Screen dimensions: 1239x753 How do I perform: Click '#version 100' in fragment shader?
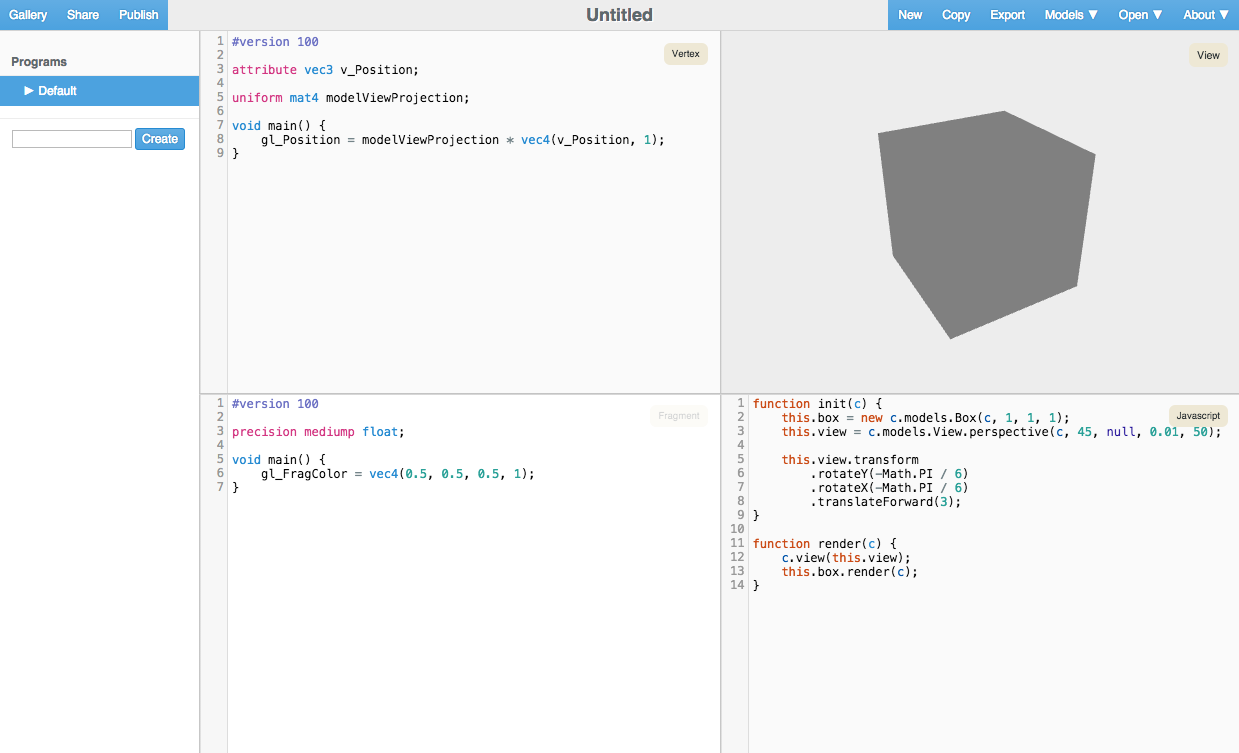(275, 404)
